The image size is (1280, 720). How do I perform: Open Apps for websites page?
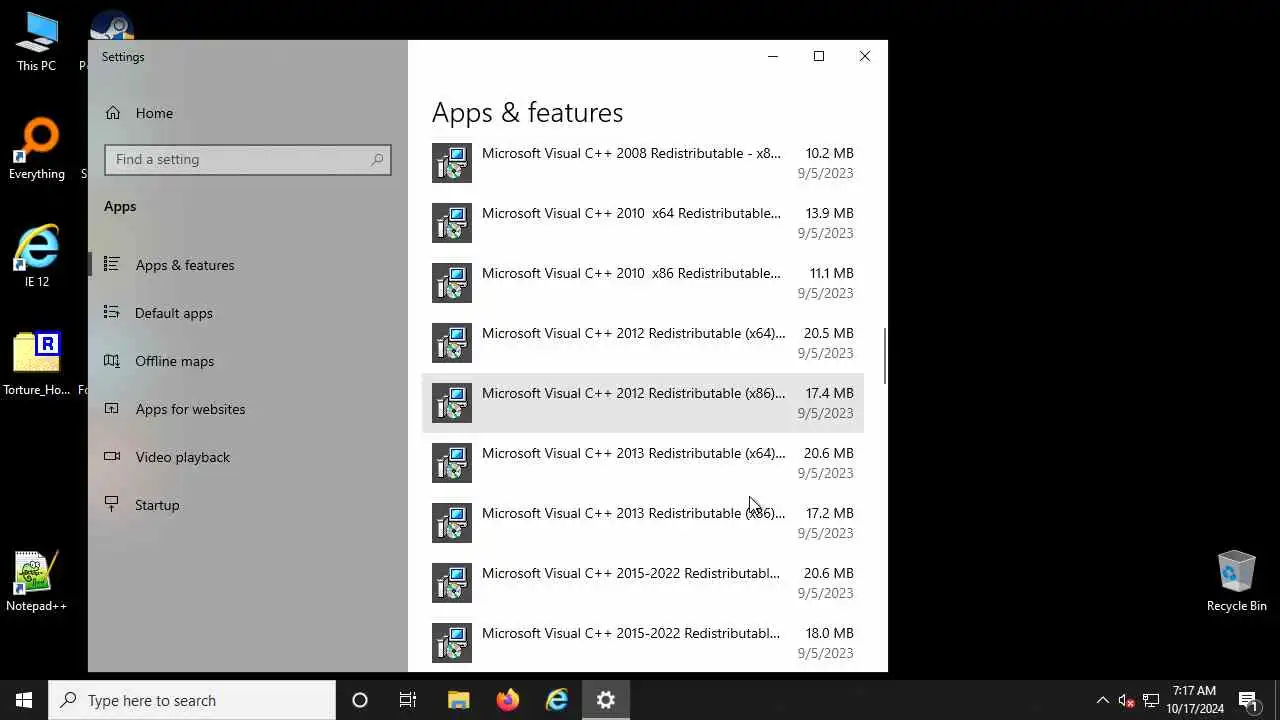click(247, 409)
